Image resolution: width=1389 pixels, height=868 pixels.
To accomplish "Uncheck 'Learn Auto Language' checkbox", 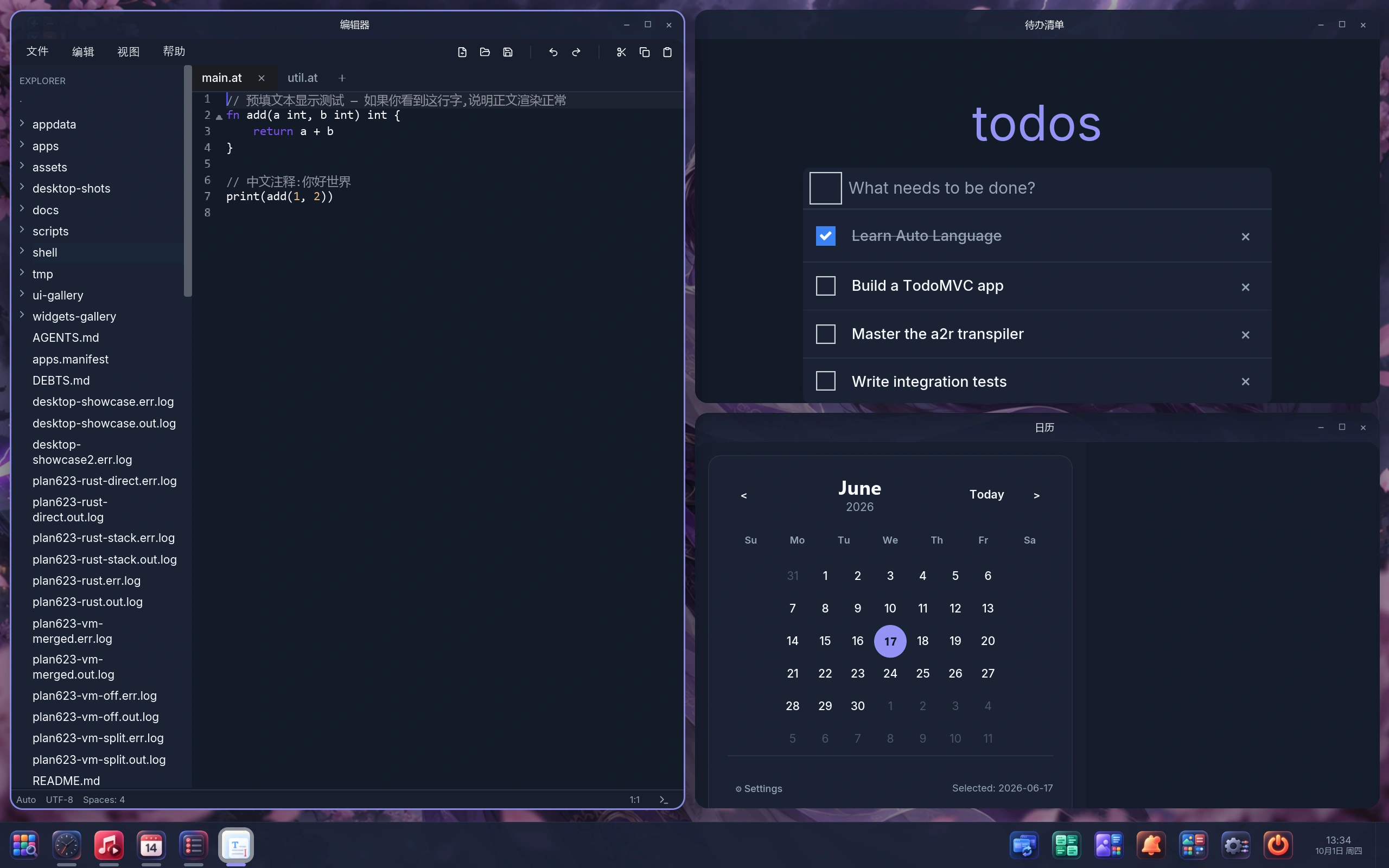I will (826, 236).
